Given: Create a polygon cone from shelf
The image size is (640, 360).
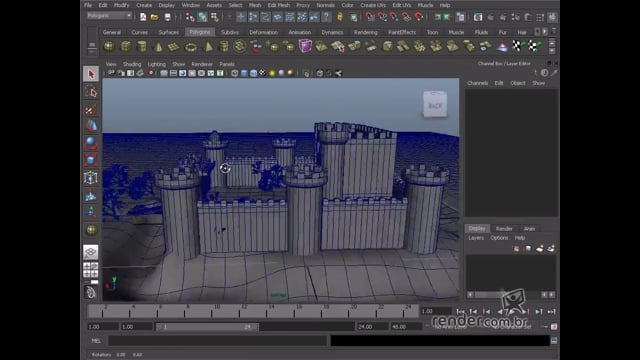Looking at the screenshot, I should point(158,47).
